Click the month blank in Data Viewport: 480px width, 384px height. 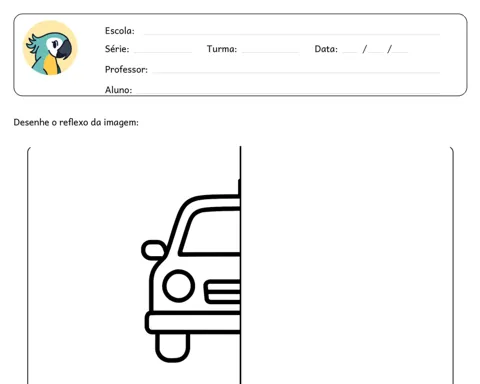pyautogui.click(x=376, y=52)
